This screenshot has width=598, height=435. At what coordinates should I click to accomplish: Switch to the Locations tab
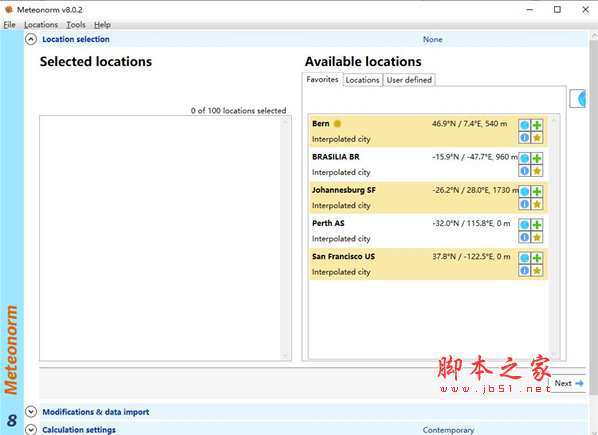point(362,80)
